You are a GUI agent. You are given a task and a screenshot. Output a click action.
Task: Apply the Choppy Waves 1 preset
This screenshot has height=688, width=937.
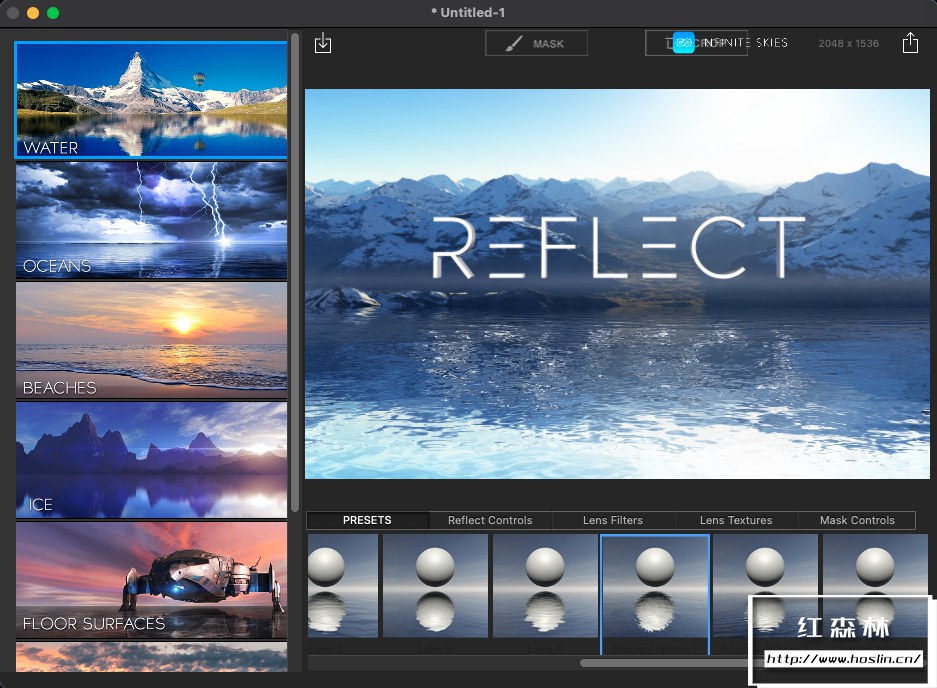click(655, 594)
